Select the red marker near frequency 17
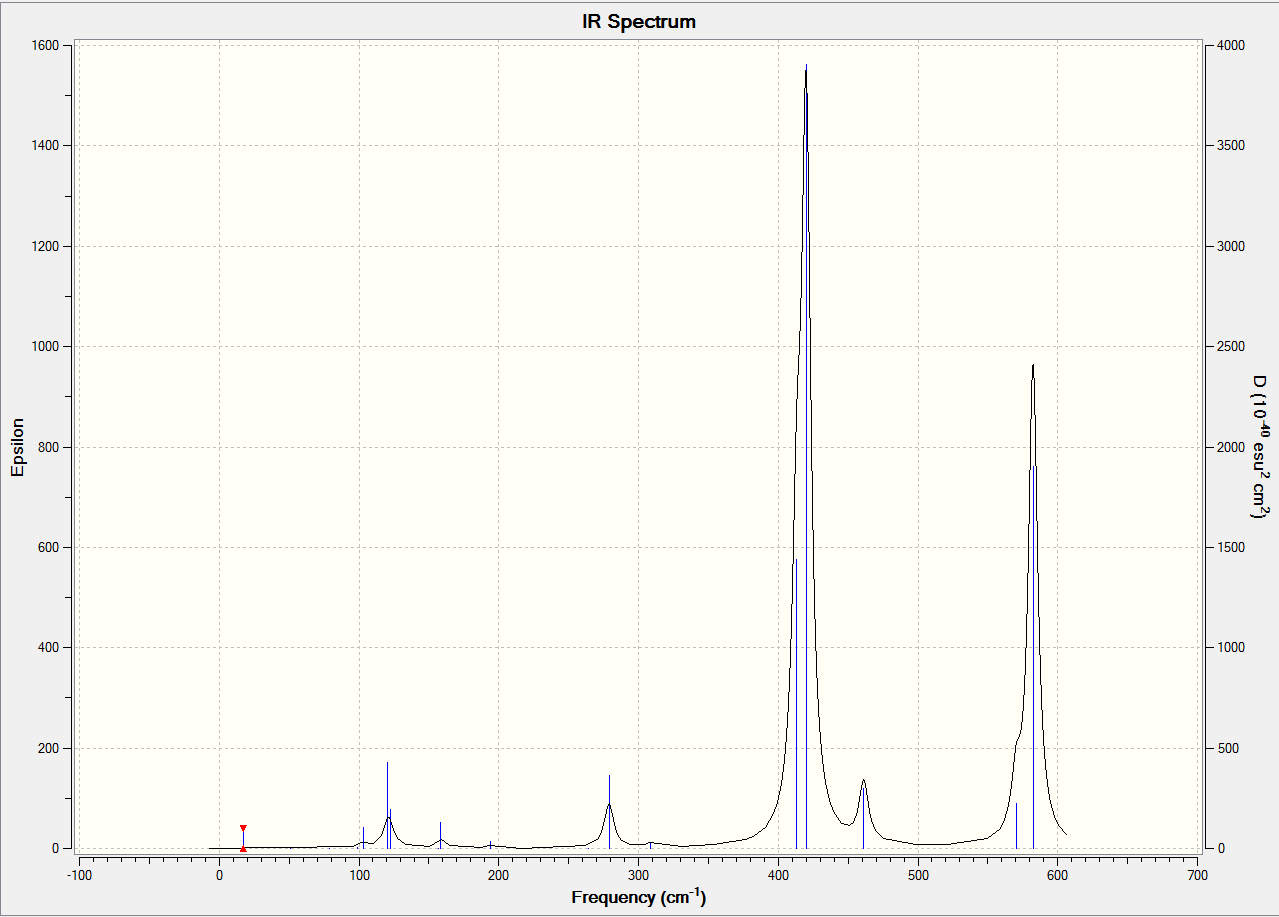The height and width of the screenshot is (917, 1279). pos(243,838)
